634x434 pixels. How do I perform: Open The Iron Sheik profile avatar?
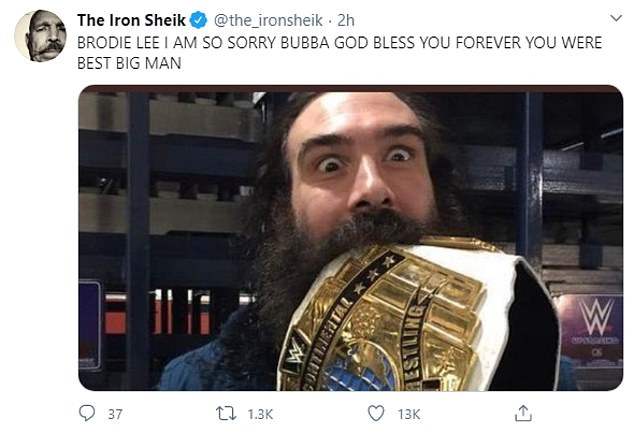click(40, 36)
